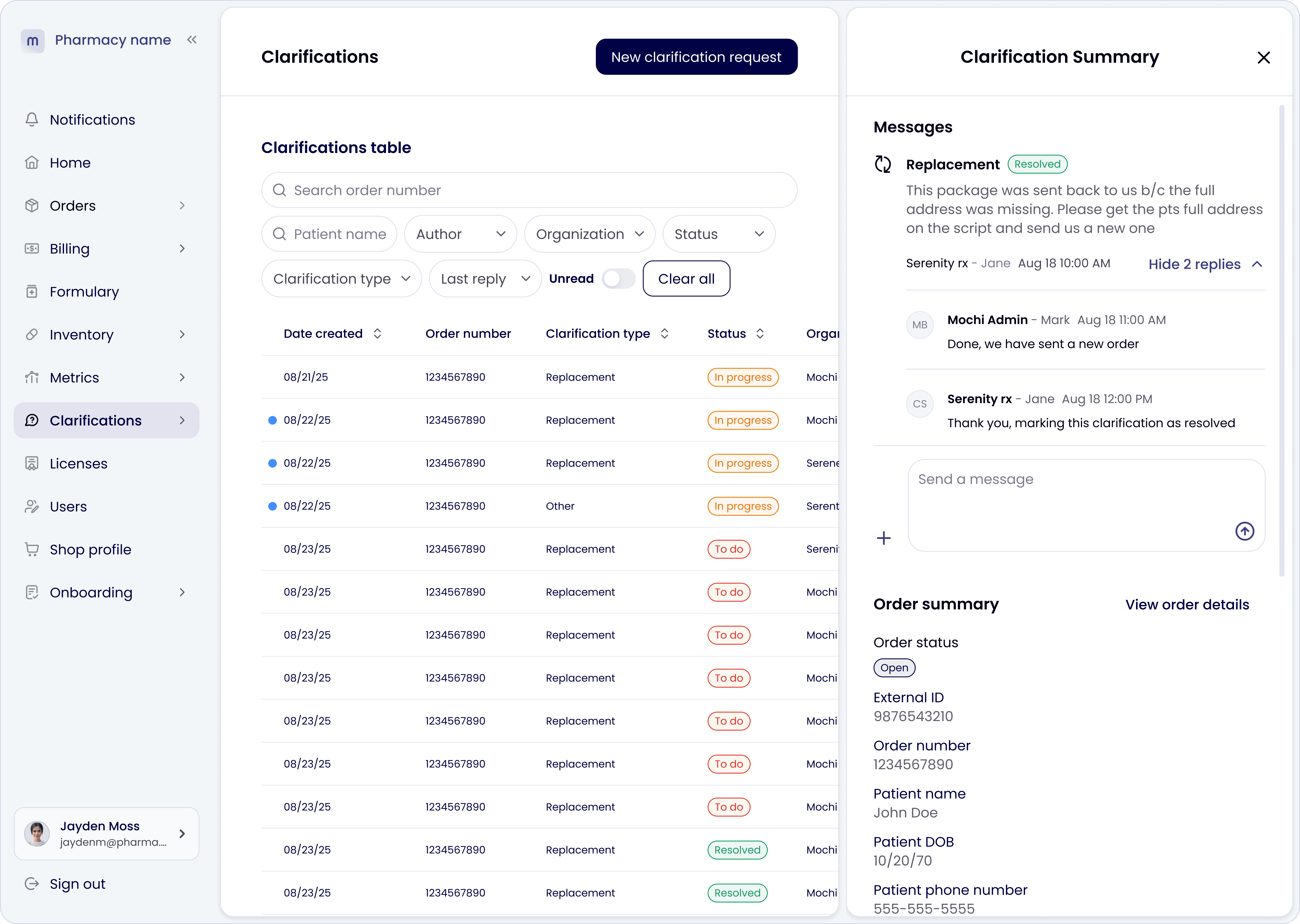
Task: Close the Clarification Summary panel
Action: (x=1264, y=57)
